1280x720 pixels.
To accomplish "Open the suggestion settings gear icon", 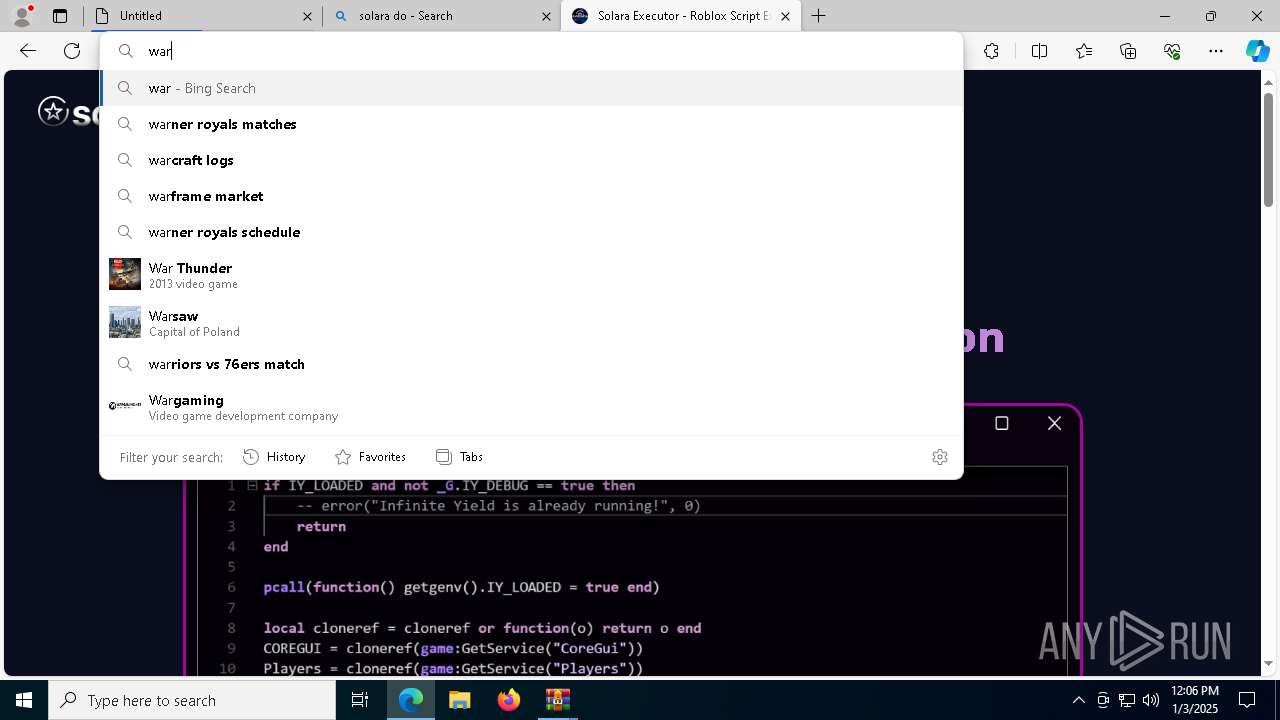I will [940, 457].
